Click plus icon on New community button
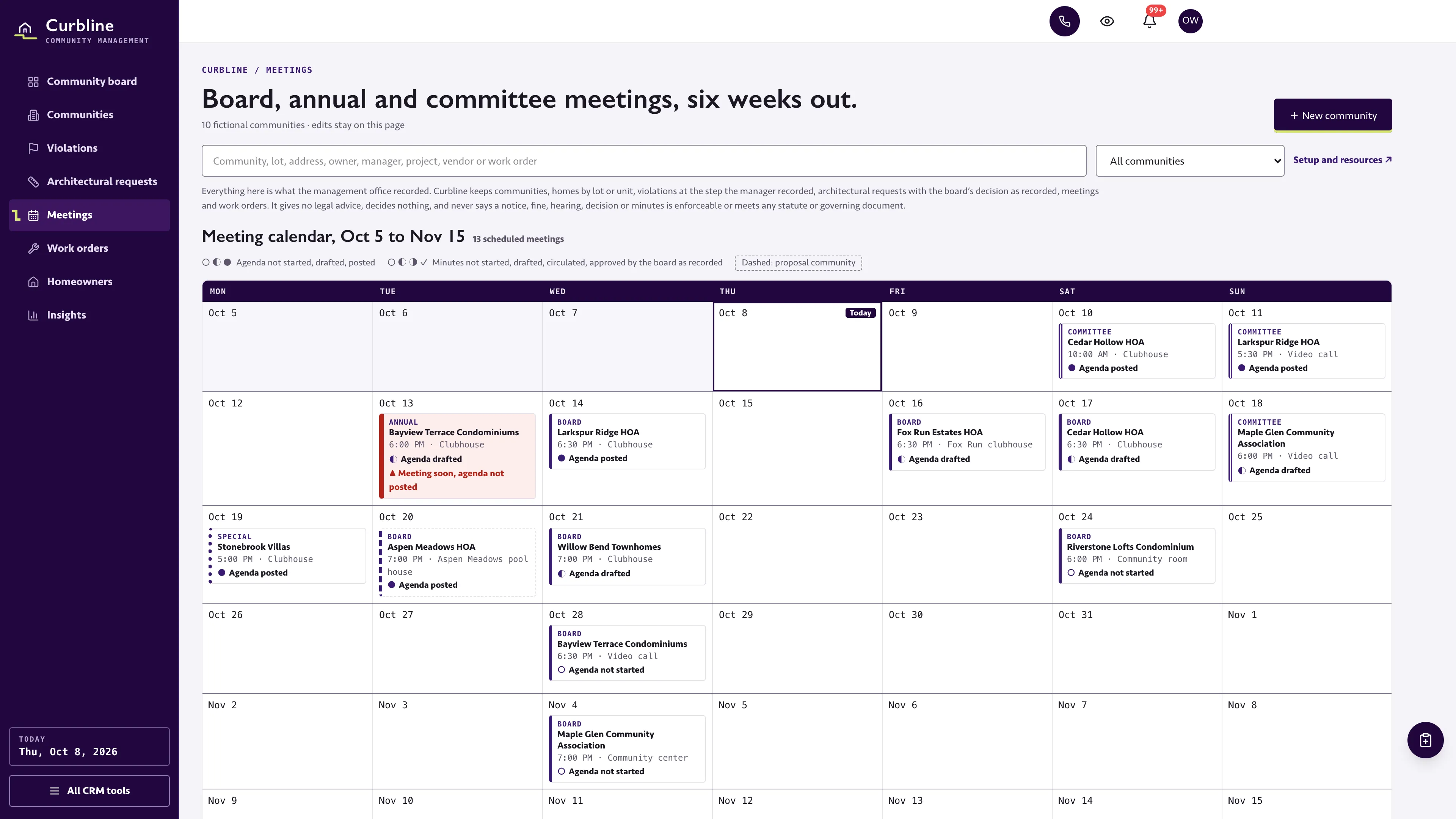1456x819 pixels. (x=1294, y=115)
